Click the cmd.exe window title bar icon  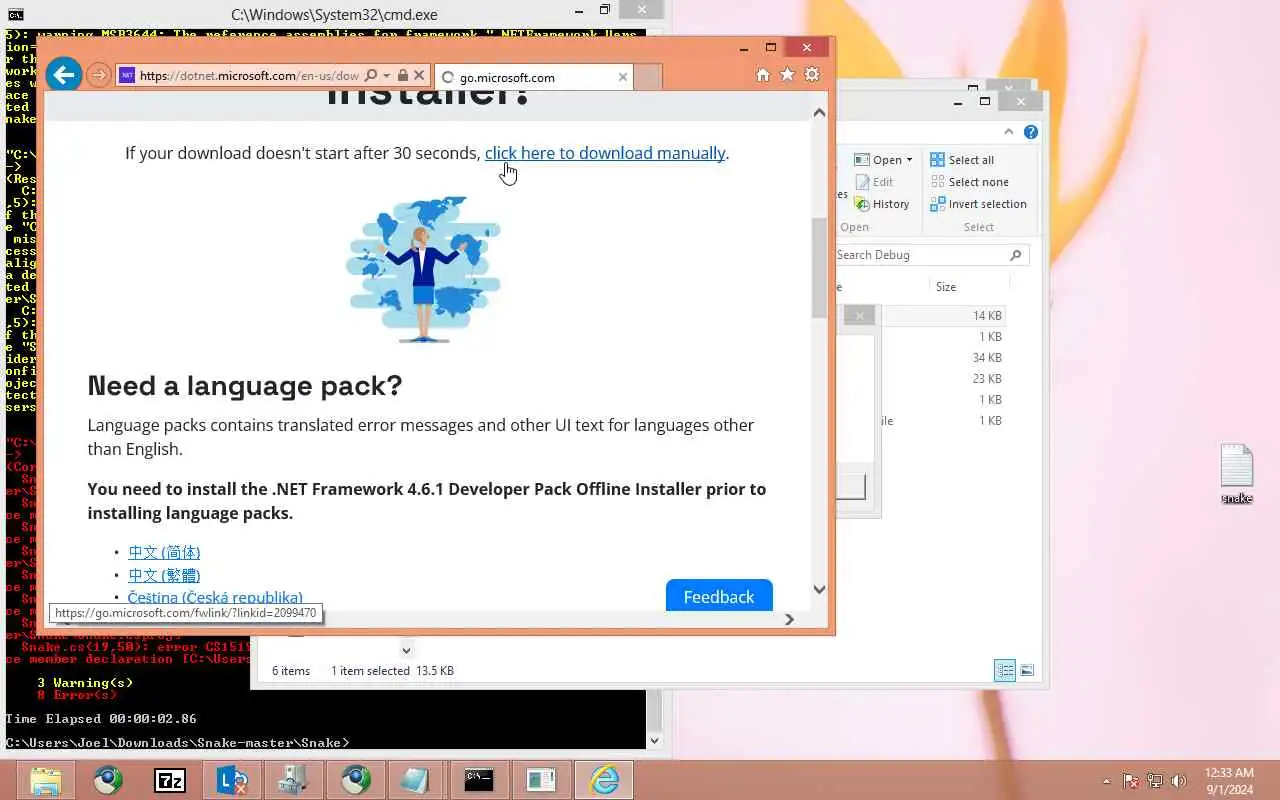(14, 14)
